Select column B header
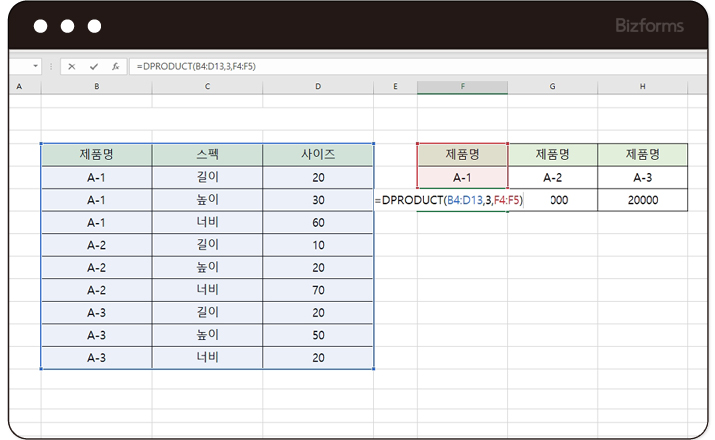715x440 pixels. (96, 87)
